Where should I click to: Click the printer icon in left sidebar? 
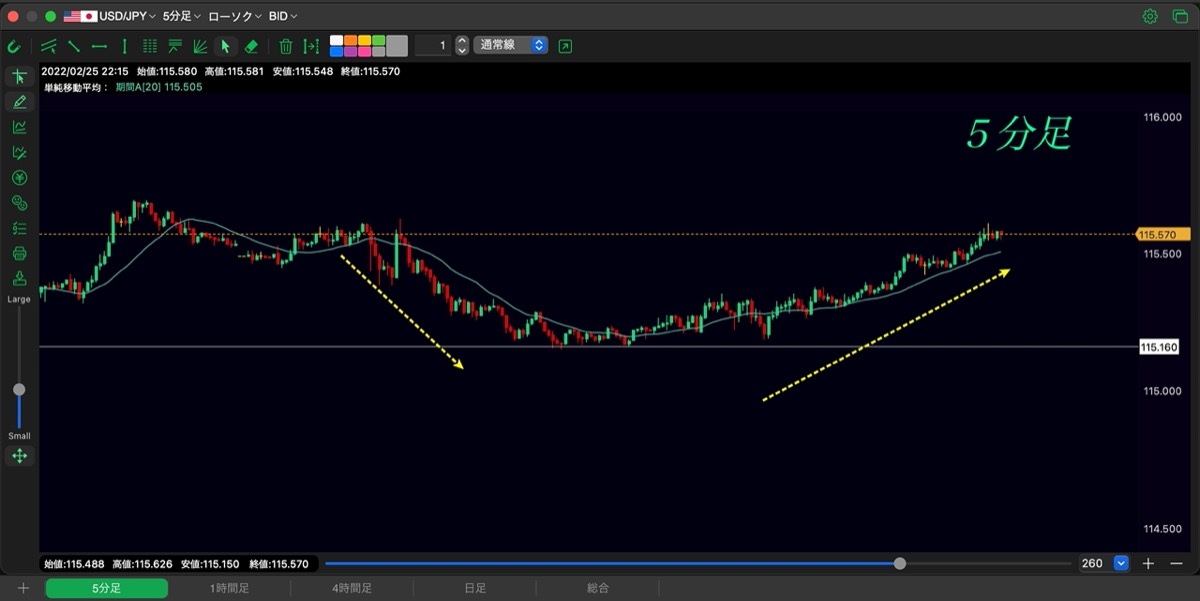click(x=19, y=254)
